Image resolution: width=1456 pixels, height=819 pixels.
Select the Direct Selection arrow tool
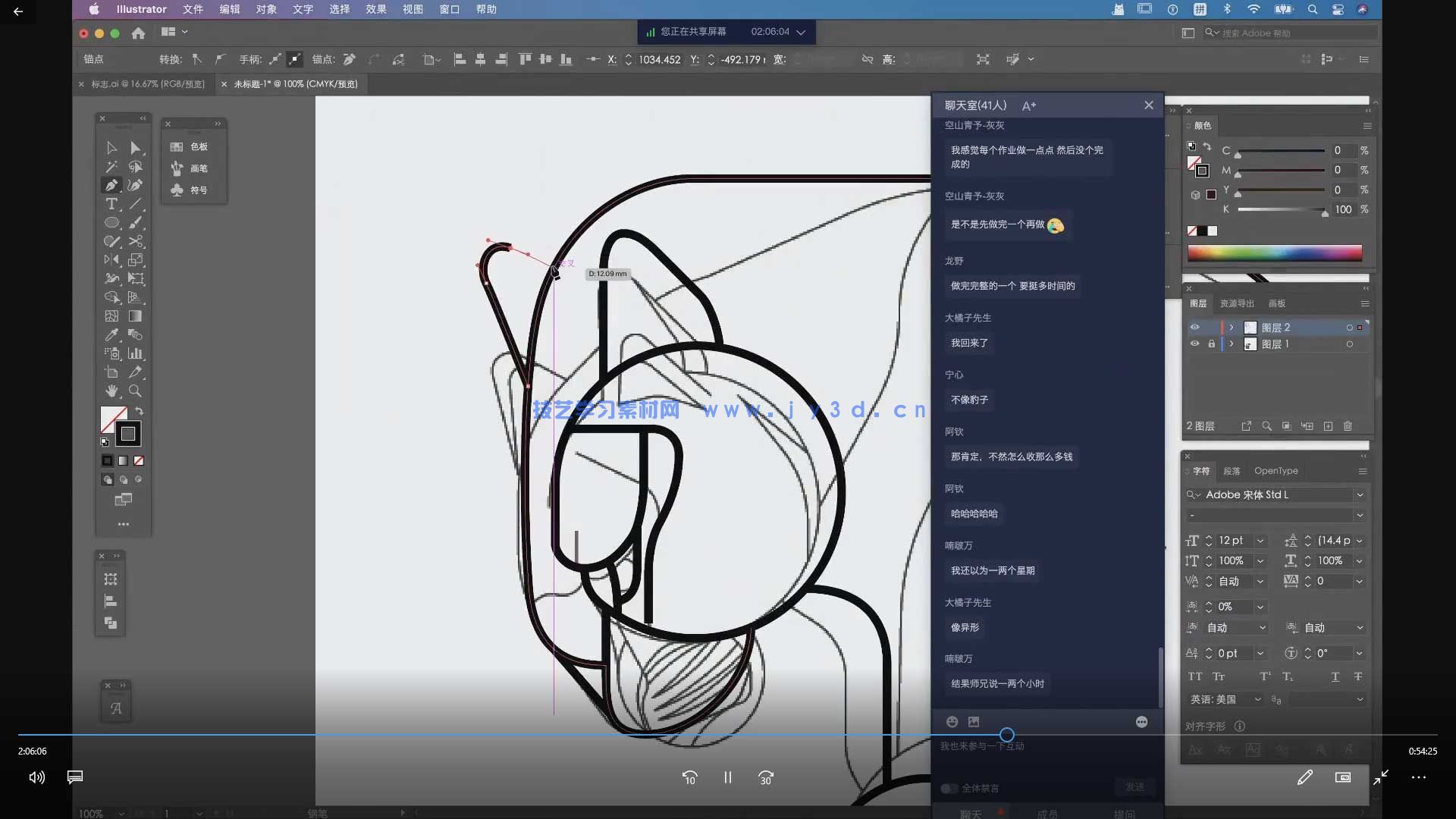136,148
